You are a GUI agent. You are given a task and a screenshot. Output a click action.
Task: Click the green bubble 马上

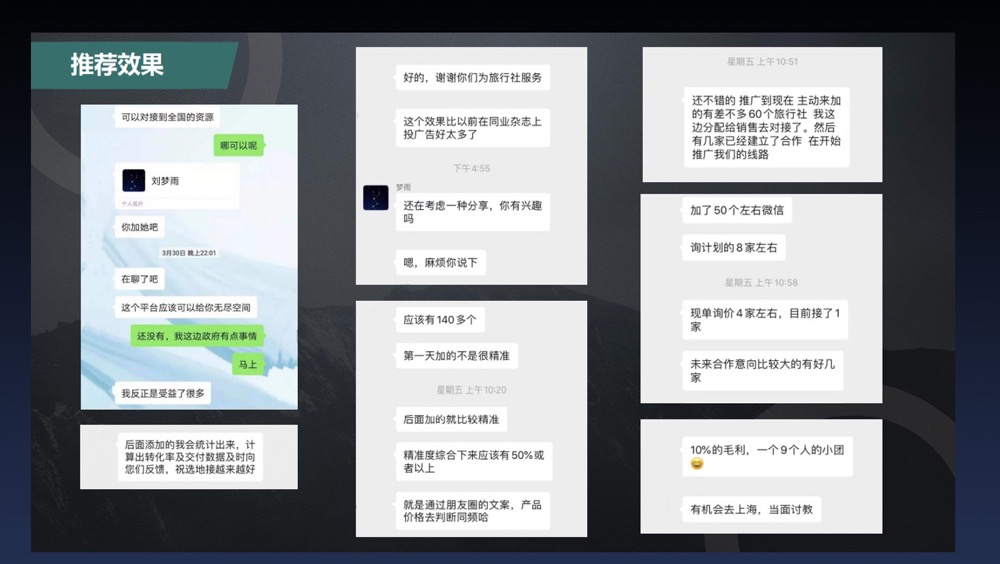248,364
